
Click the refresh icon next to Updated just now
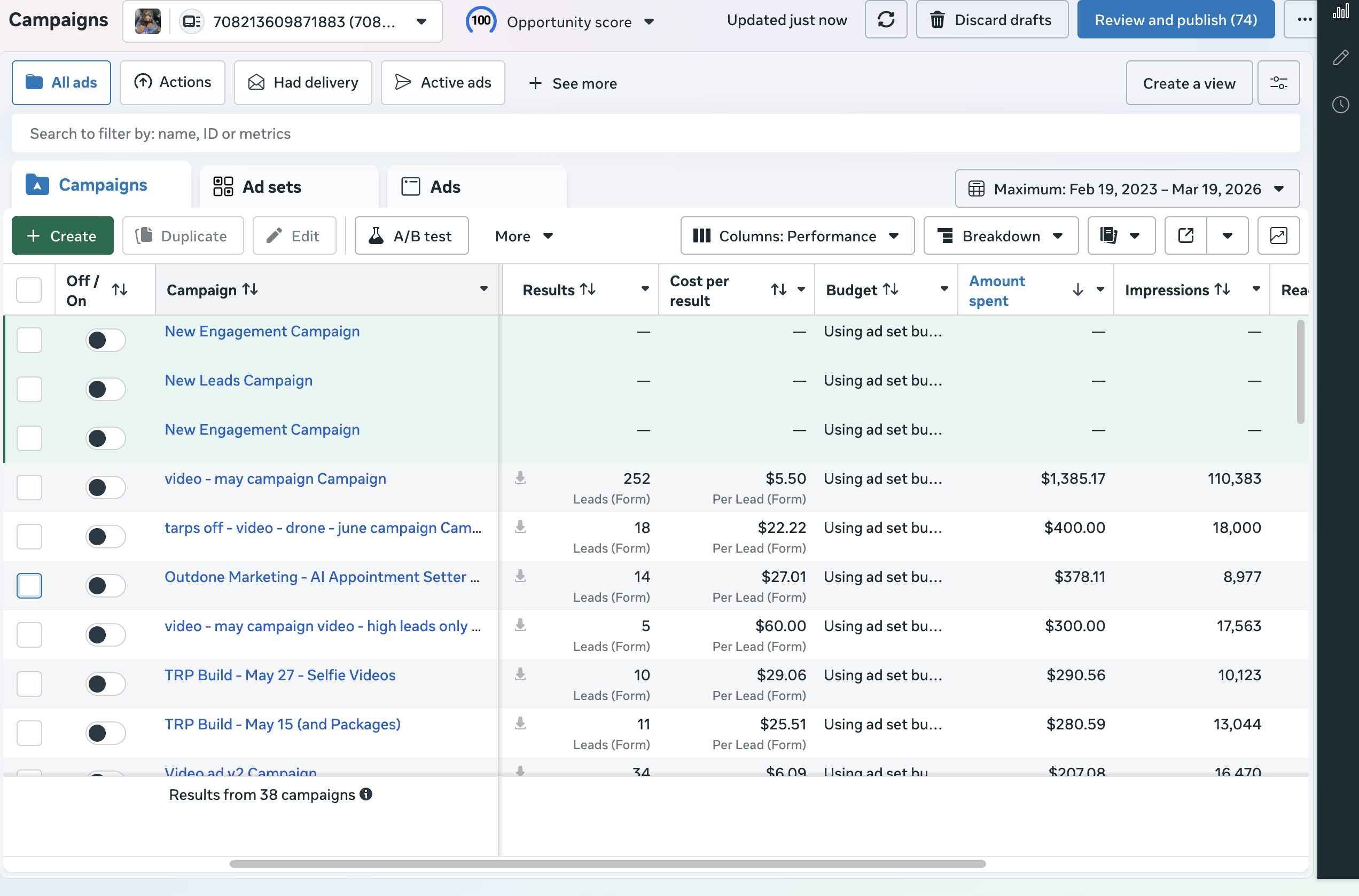[x=886, y=19]
